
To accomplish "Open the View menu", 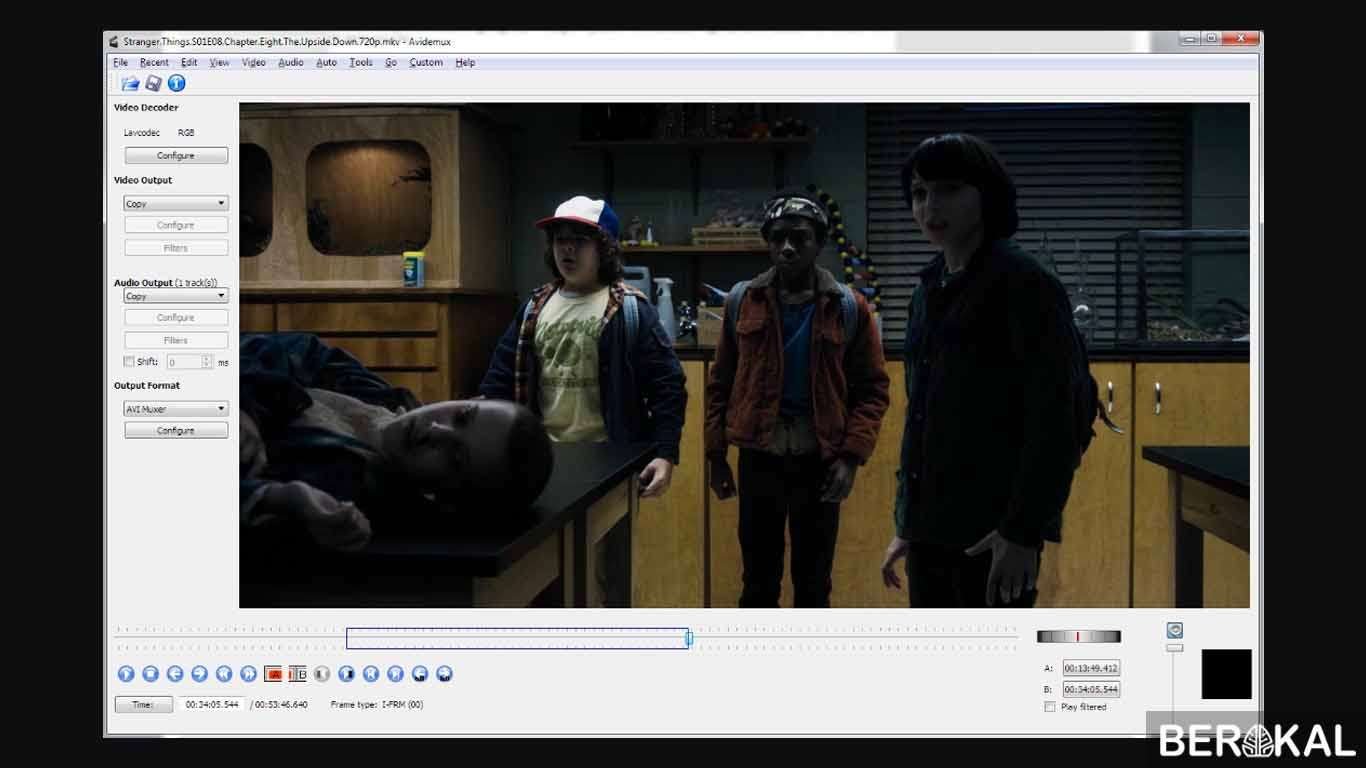I will 219,62.
